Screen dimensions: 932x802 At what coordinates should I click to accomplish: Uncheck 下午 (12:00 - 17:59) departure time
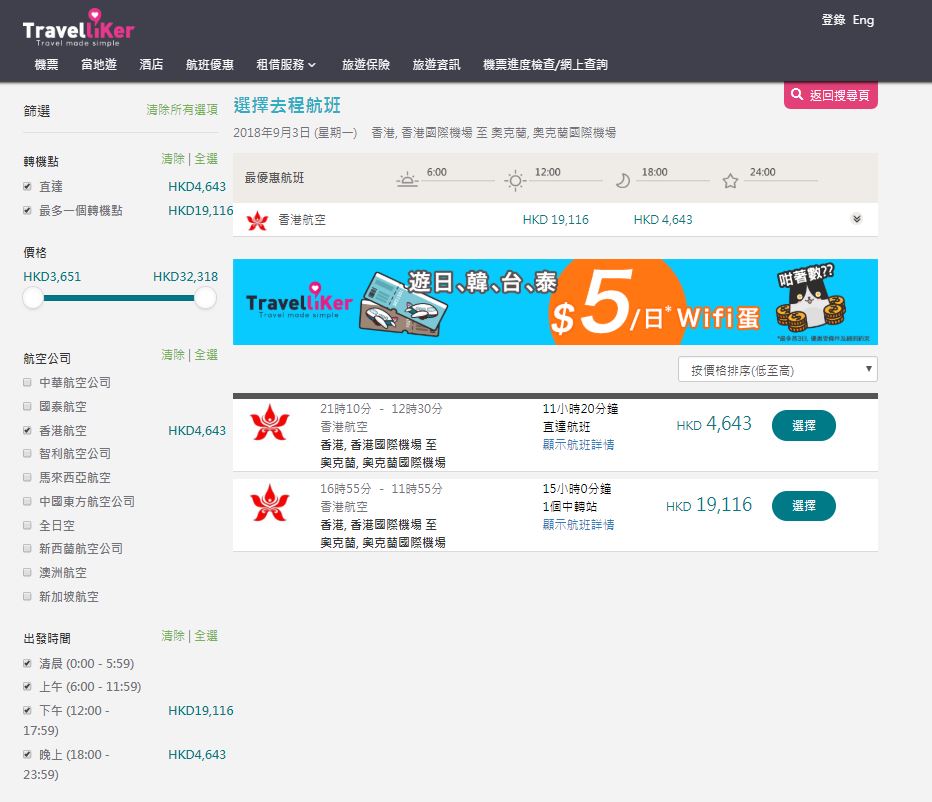pos(27,710)
